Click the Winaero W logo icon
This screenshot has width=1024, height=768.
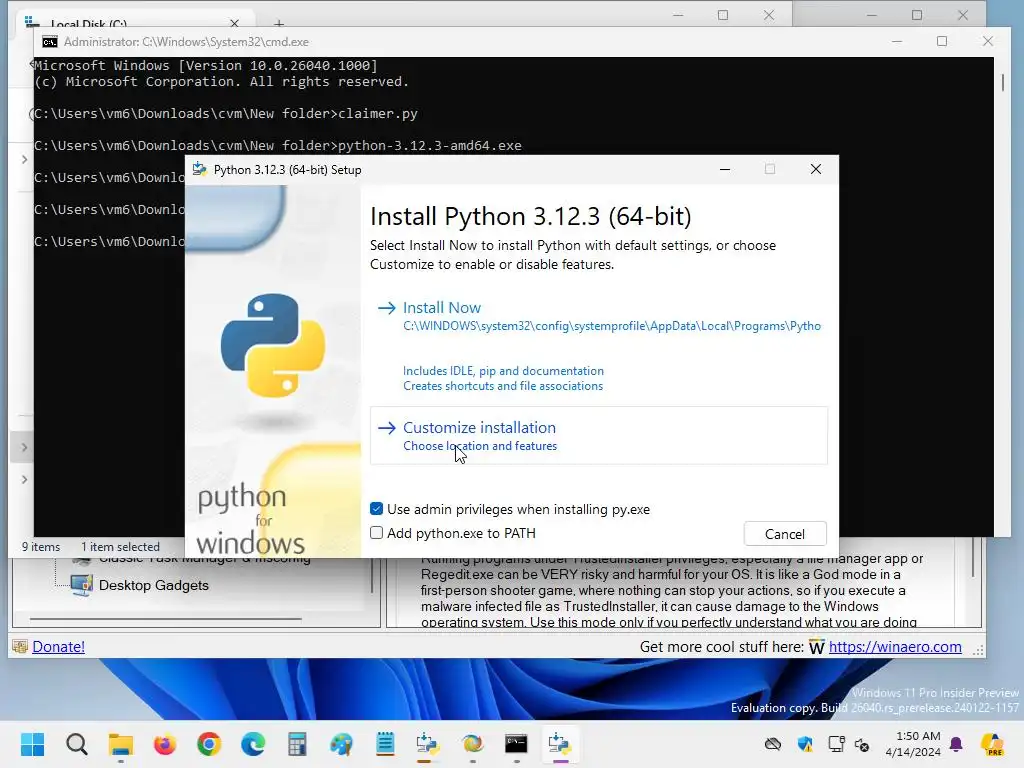816,647
